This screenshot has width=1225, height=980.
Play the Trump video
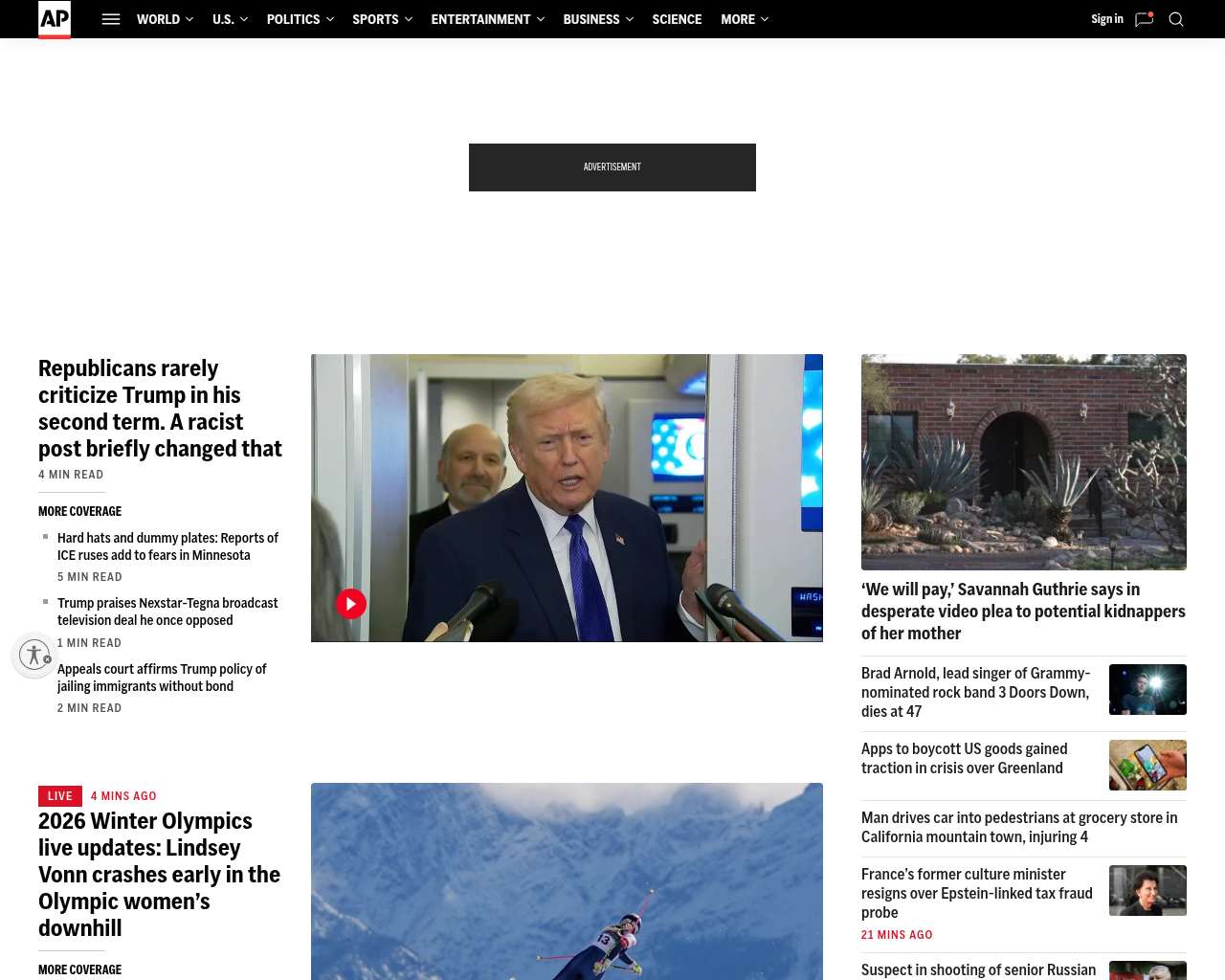pos(351,604)
